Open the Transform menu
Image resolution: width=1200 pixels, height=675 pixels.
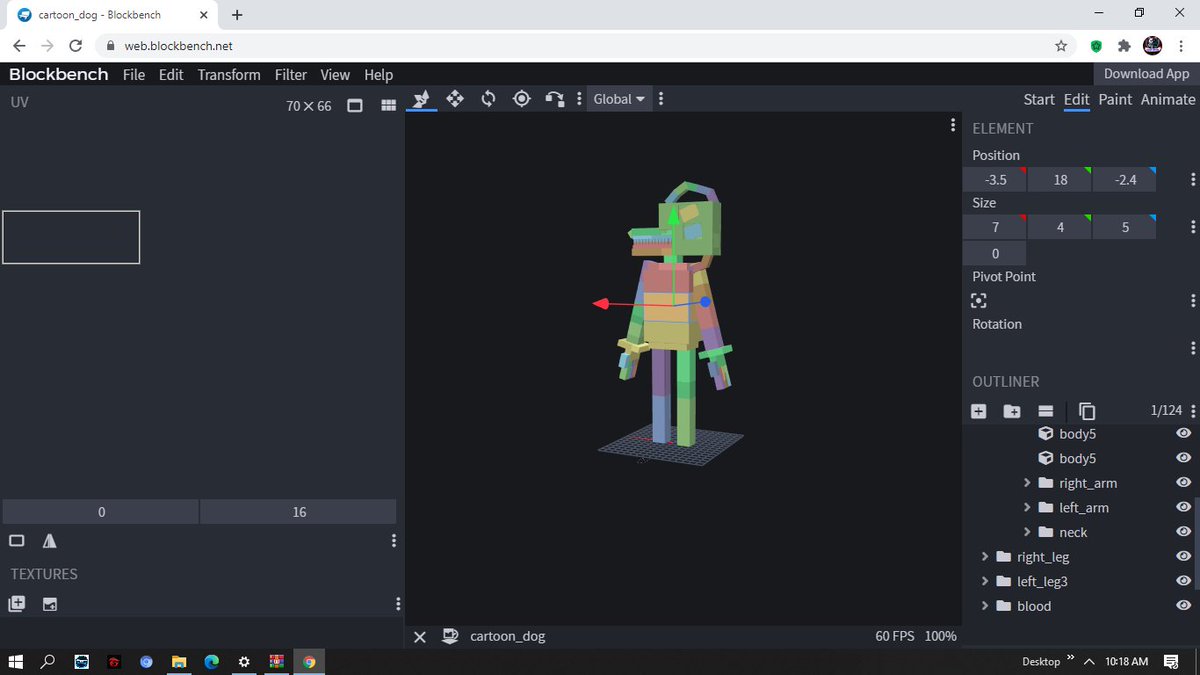[x=228, y=74]
